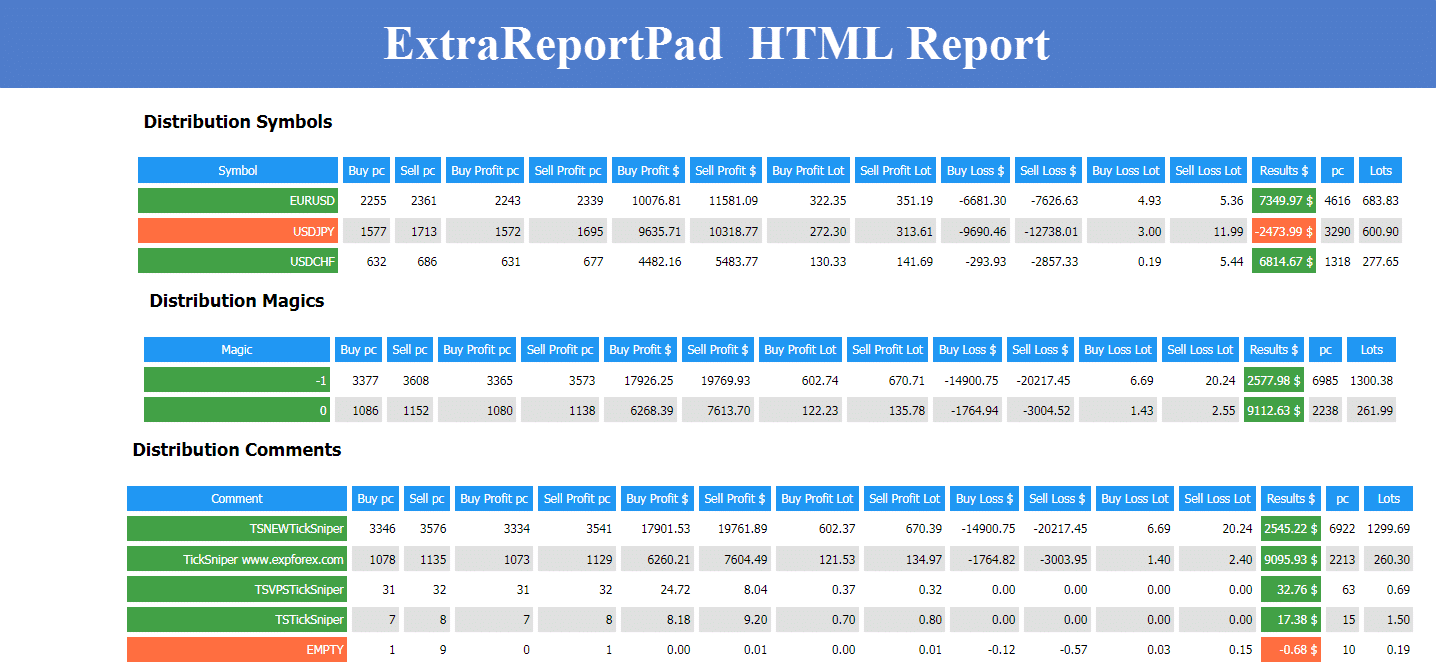The width and height of the screenshot is (1437, 672).
Task: Select the TSVPSTickSniper comment row
Action: pos(237,590)
